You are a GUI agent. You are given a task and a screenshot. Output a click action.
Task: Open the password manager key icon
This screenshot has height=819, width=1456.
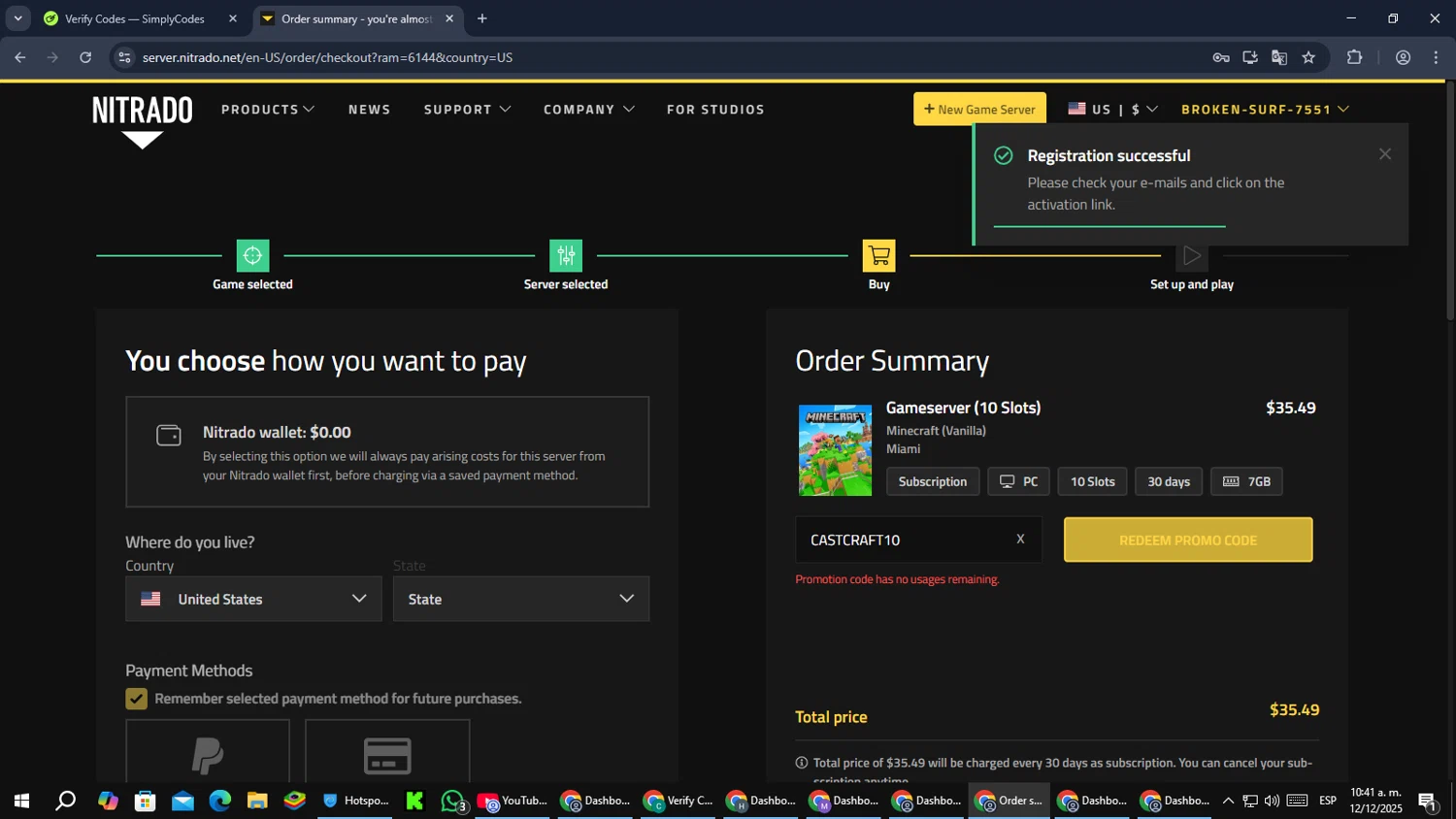click(x=1221, y=57)
